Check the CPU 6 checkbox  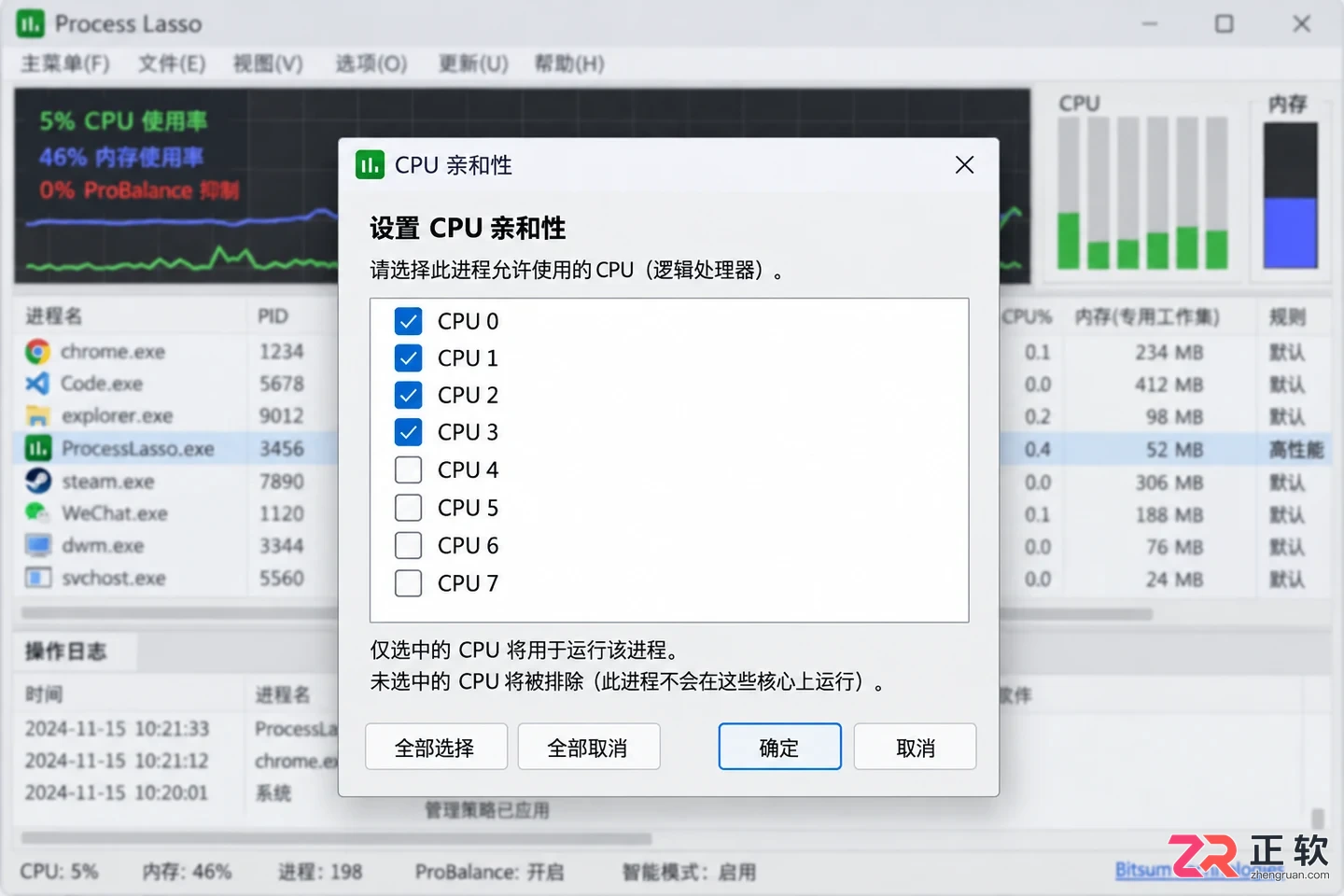pyautogui.click(x=409, y=545)
